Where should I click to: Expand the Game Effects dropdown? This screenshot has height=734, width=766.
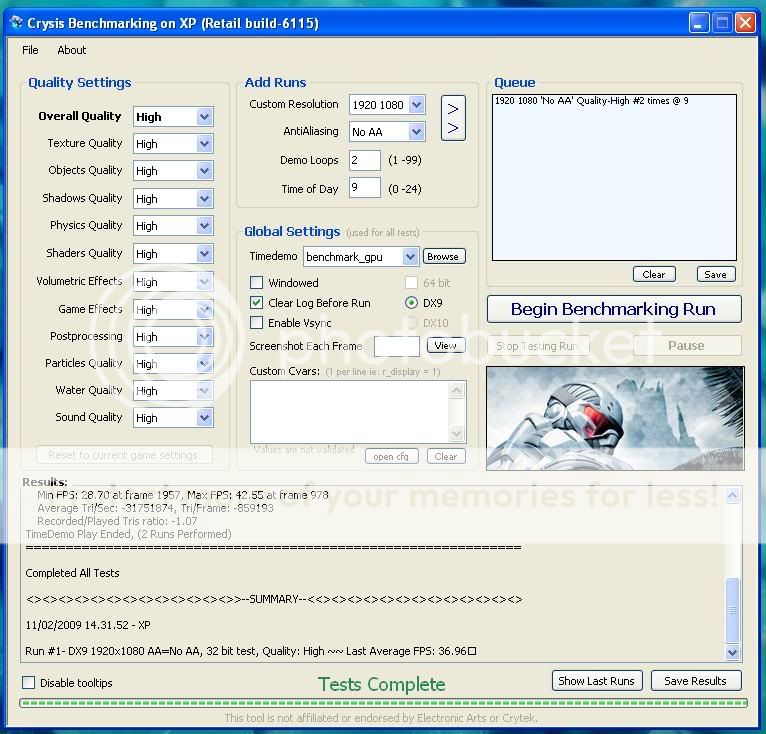tap(205, 309)
